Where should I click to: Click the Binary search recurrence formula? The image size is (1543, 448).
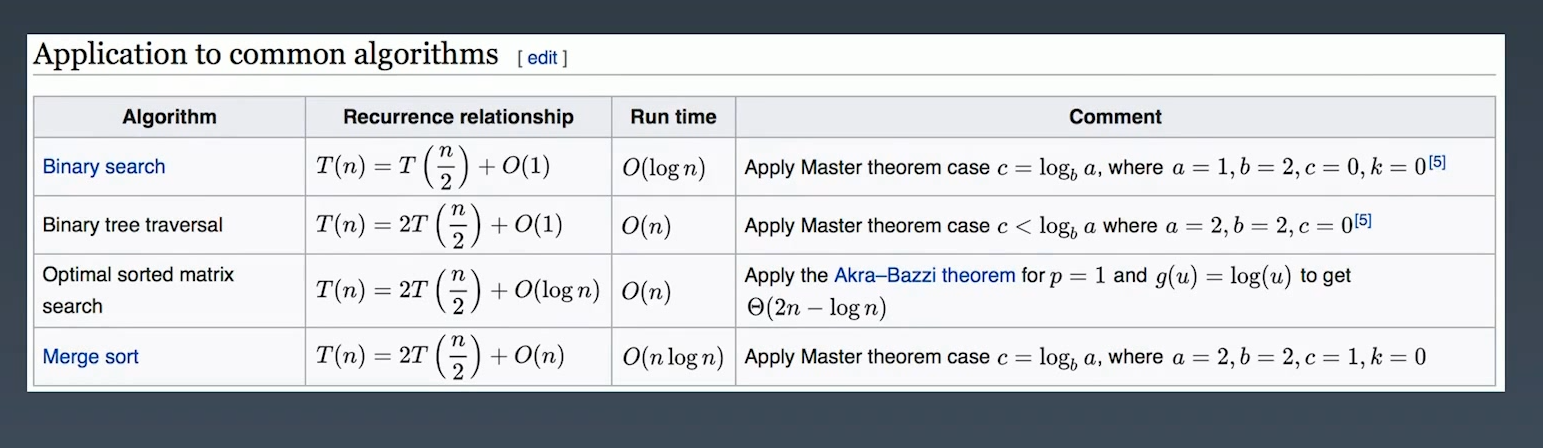(433, 167)
